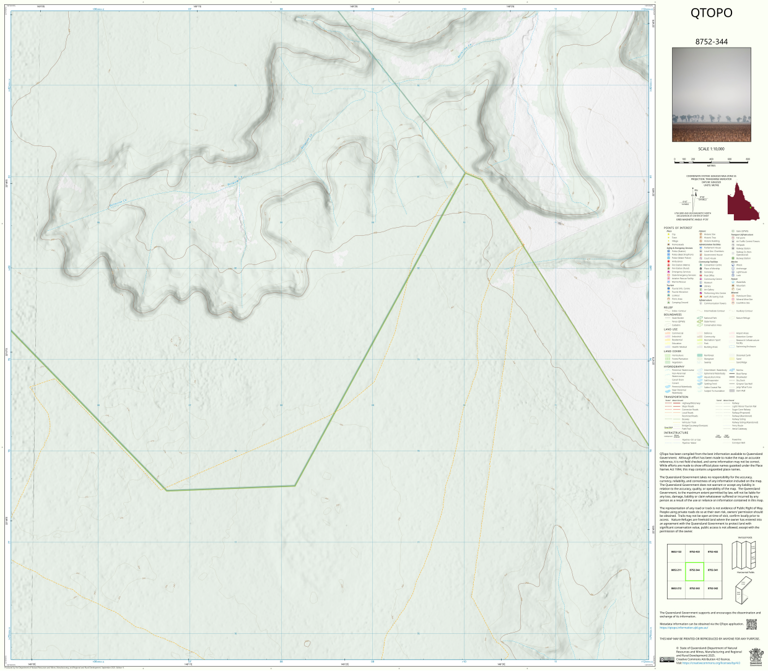Click the 8752-344 sheet number under title
The image size is (768, 671).
(x=711, y=42)
